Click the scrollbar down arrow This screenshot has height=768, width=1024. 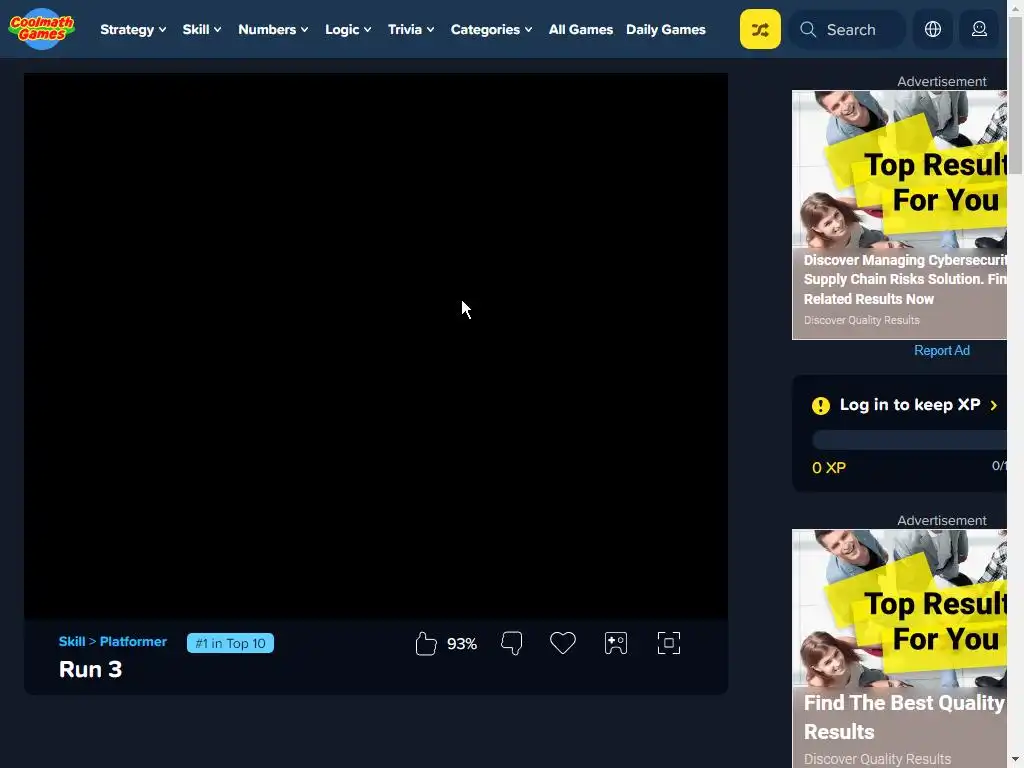[1016, 760]
